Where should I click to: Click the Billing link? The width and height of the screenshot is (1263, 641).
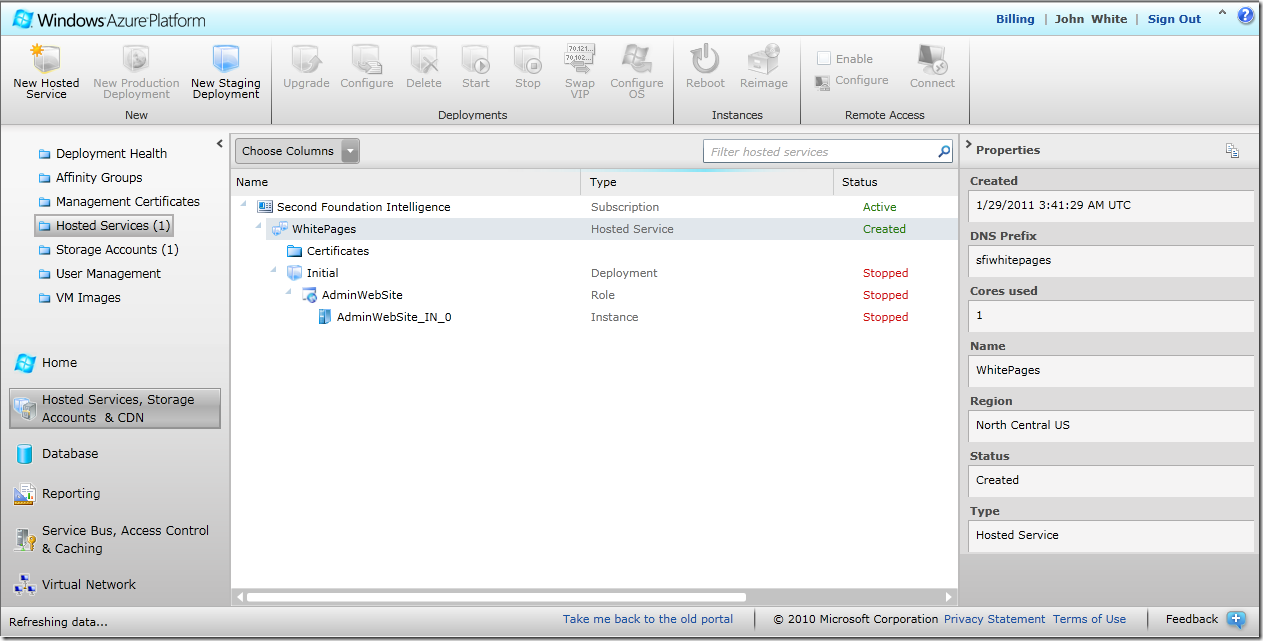(x=1015, y=19)
